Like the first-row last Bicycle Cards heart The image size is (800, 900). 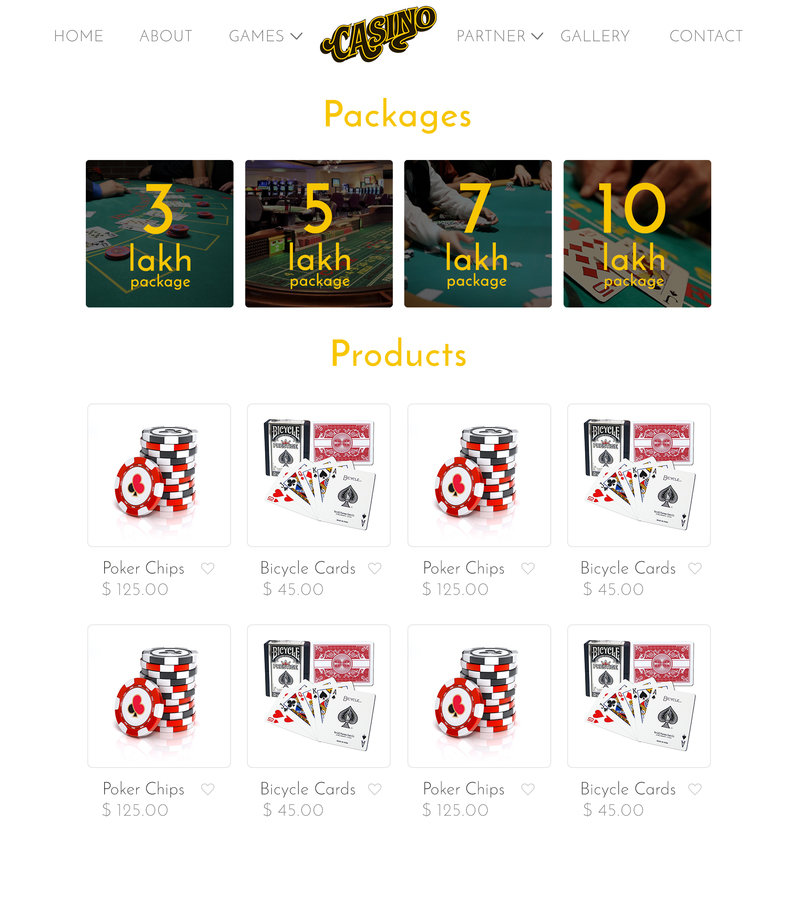click(x=695, y=568)
